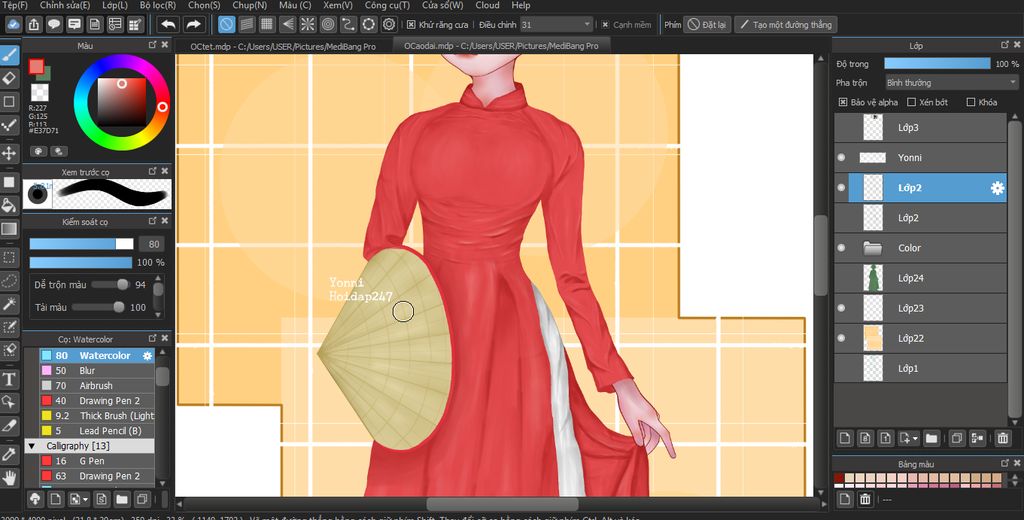The image size is (1024, 520).
Task: Open Bộ lọc(R) filter menu
Action: click(157, 5)
